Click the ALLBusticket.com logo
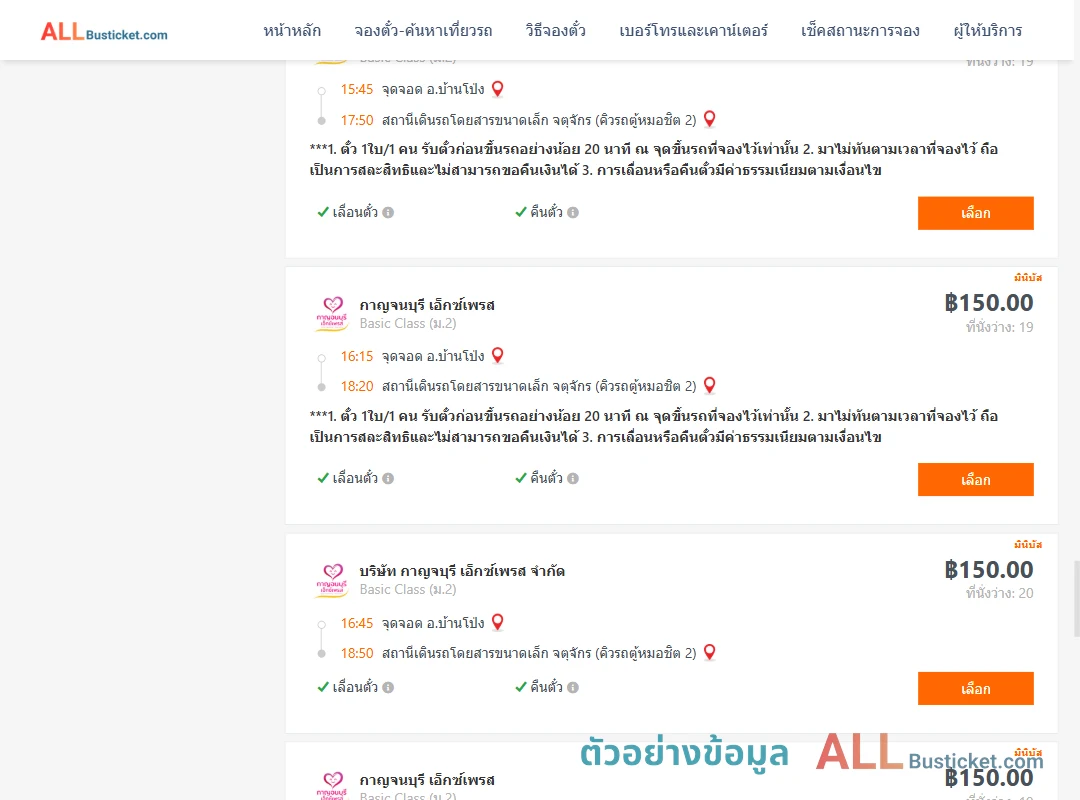1080x800 pixels. tap(104, 32)
